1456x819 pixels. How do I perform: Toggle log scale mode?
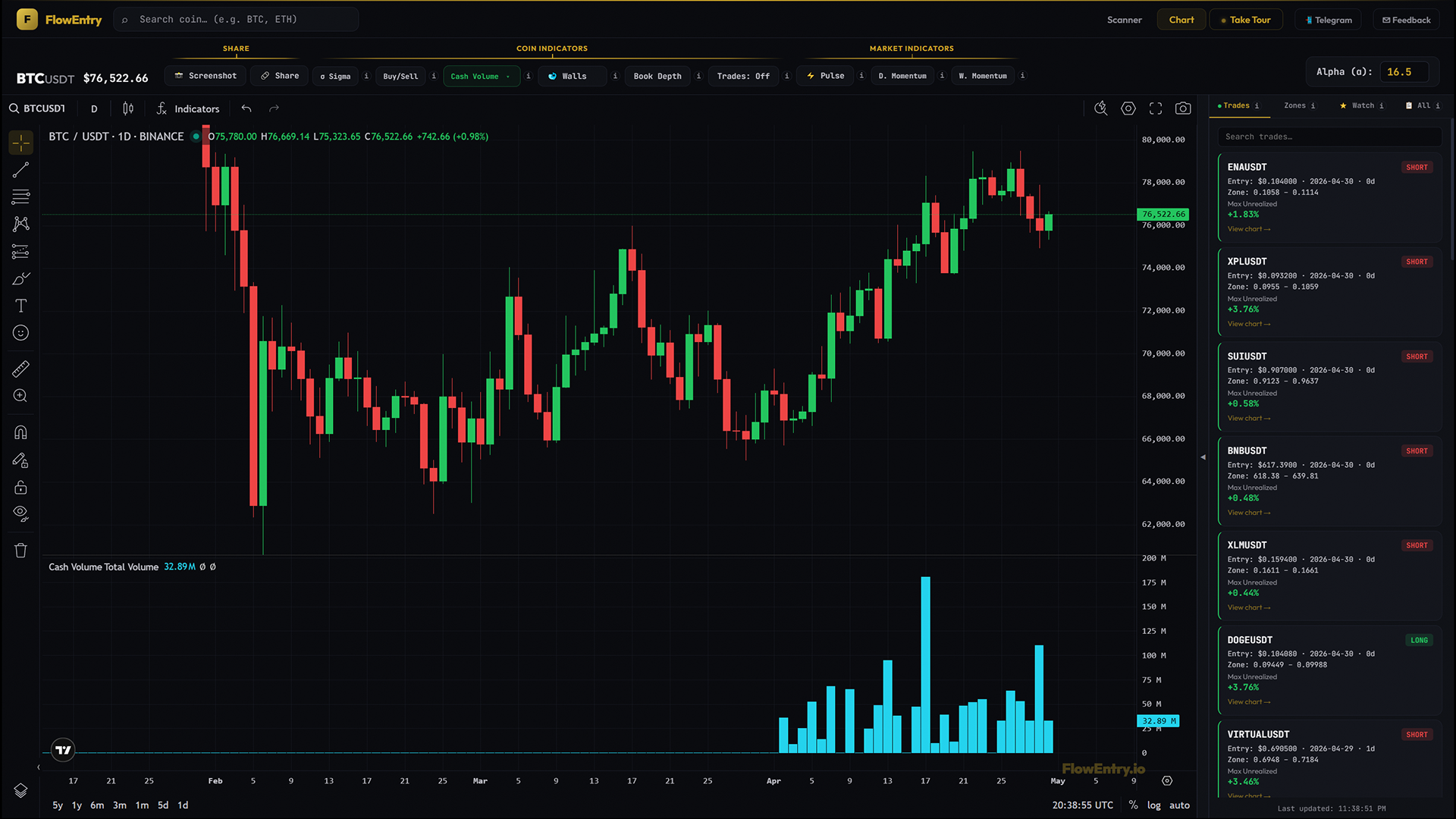tap(1153, 805)
